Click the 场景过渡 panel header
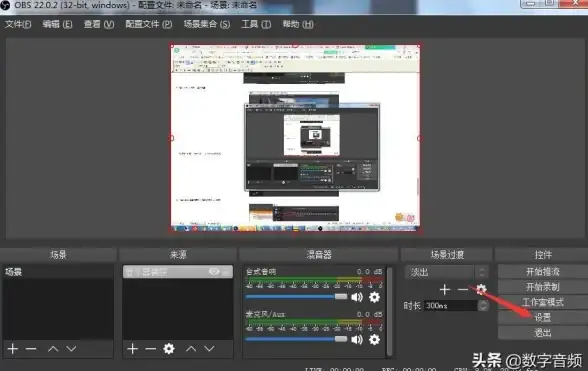Screen dimensions: 588x371 coord(447,255)
